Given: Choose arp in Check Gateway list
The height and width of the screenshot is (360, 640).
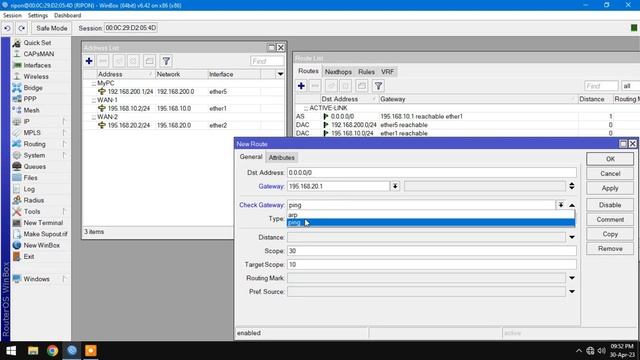Looking at the screenshot, I should [x=431, y=215].
